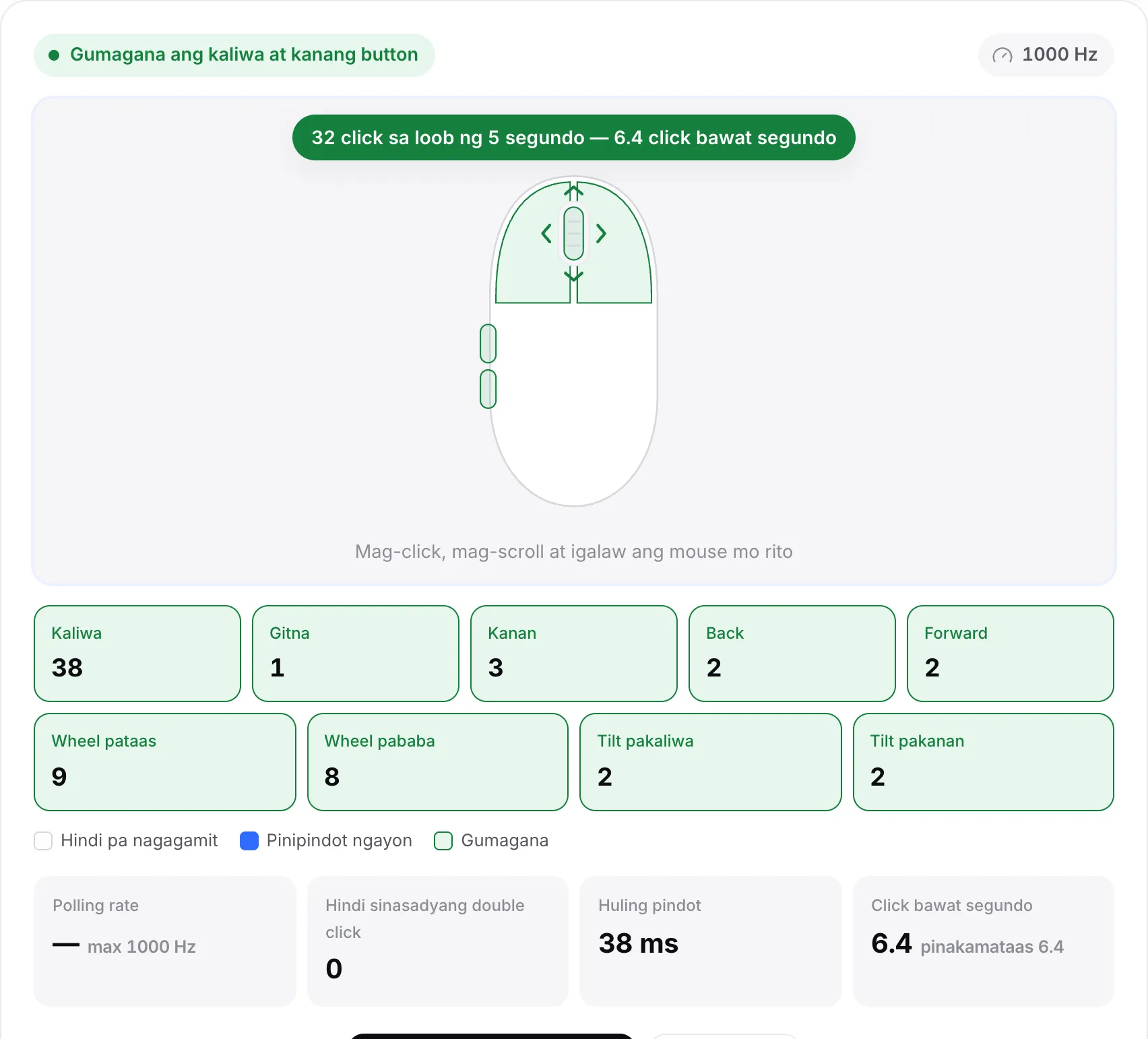This screenshot has width=1148, height=1039.
Task: Select the Gitna counter card
Action: (x=356, y=654)
